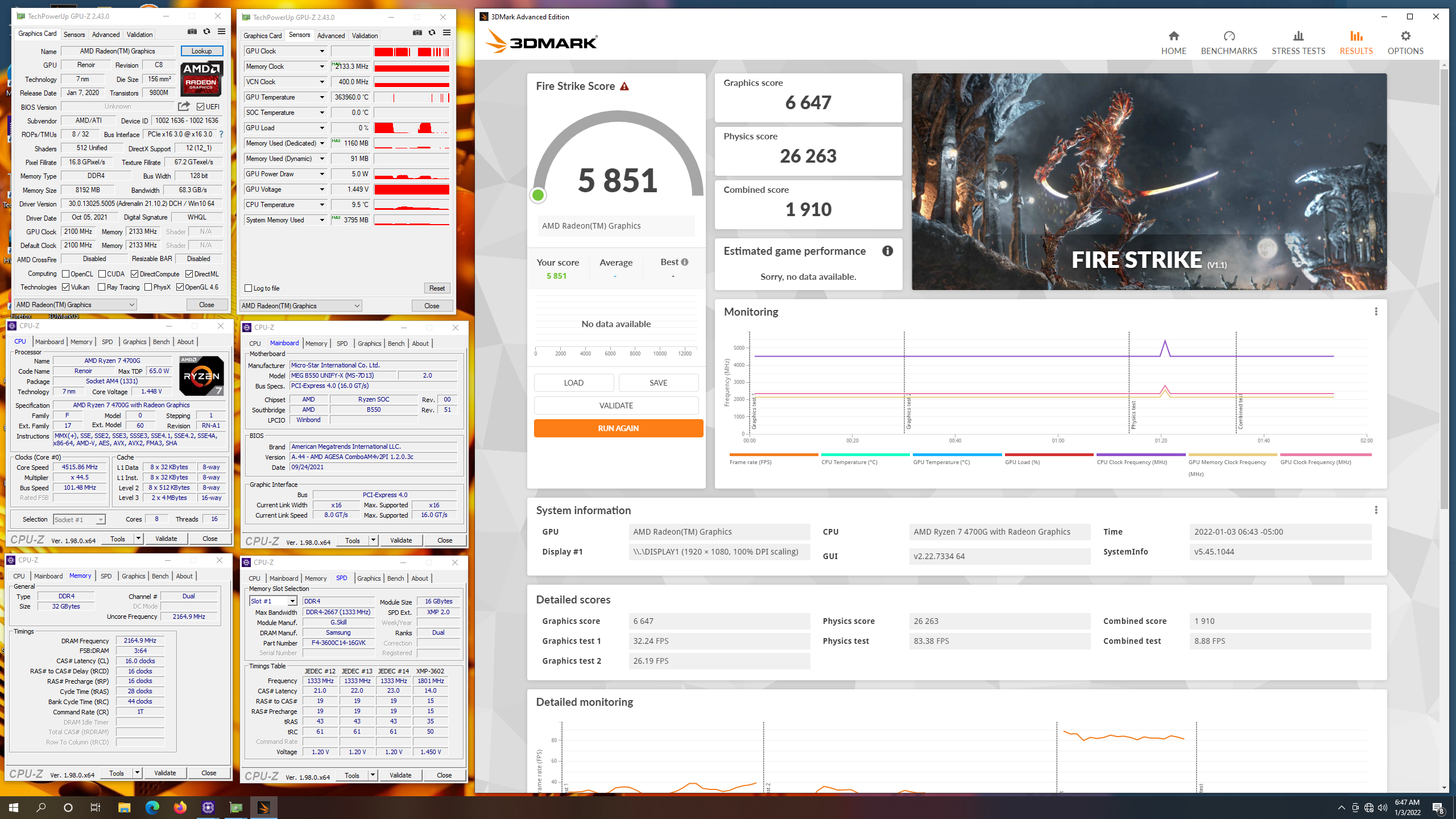Switch to Advanced tab in GPU-Z Graphics Card window
Image resolution: width=1456 pixels, height=819 pixels.
106,35
